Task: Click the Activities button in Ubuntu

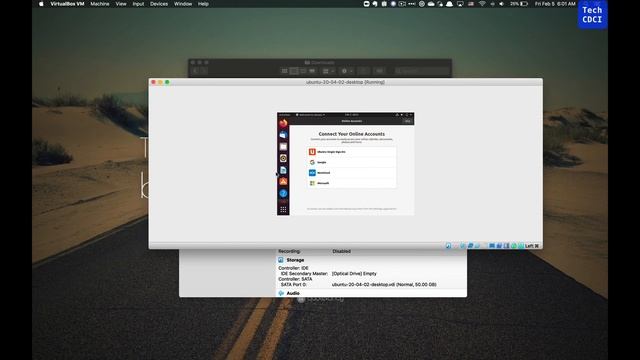Action: click(x=284, y=115)
